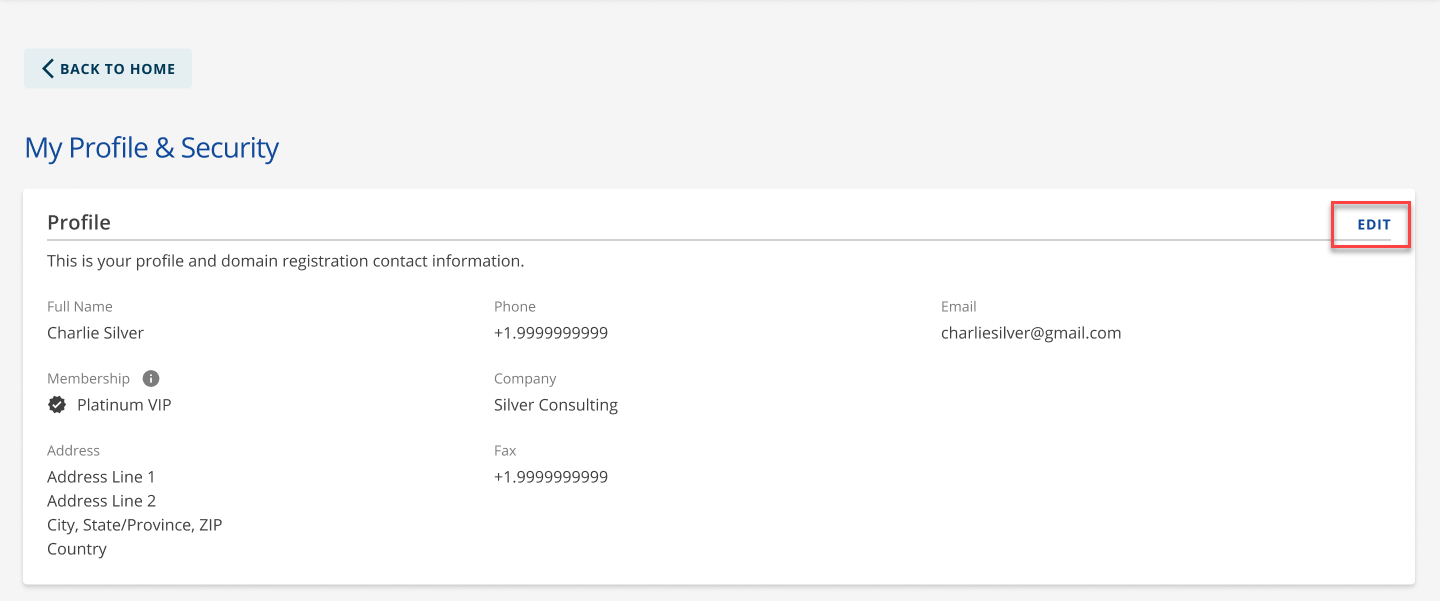
Task: Click the email charliesilver@gmail.com
Action: [x=1031, y=332]
